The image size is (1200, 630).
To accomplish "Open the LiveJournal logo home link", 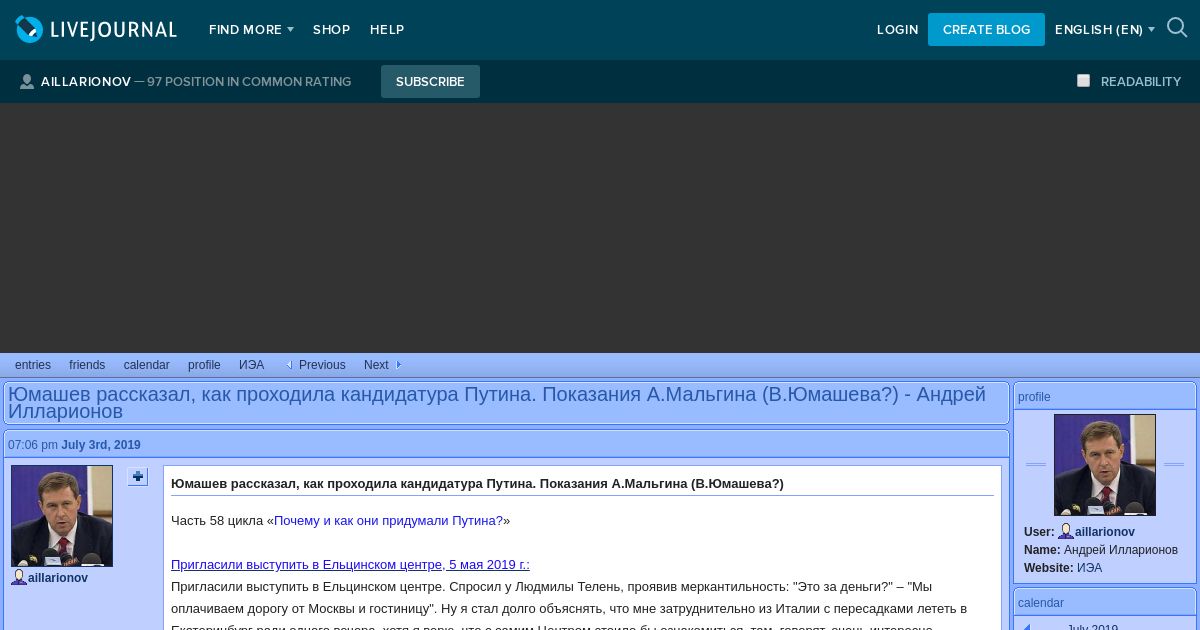I will (x=96, y=30).
